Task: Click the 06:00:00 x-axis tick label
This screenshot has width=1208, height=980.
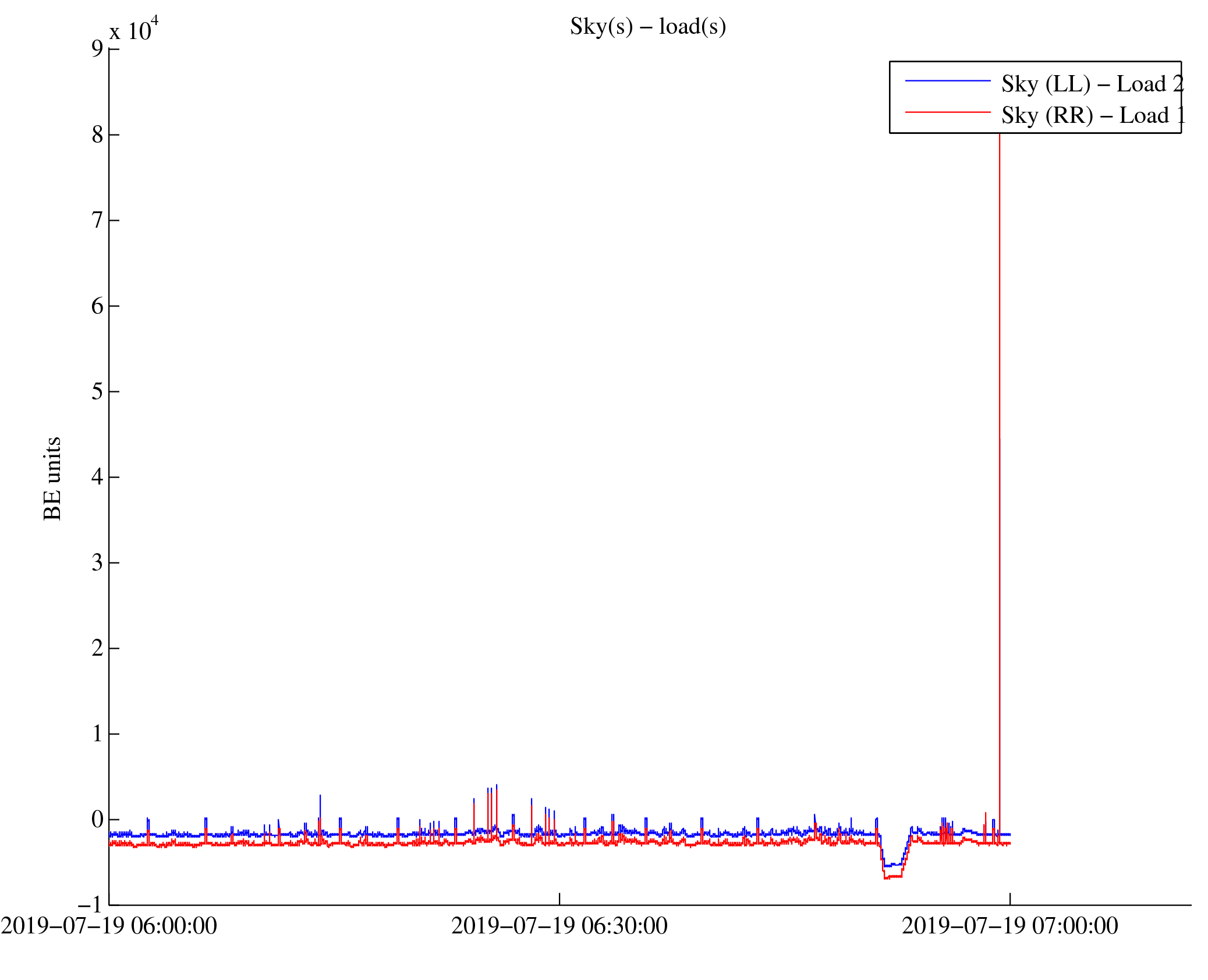Action: [109, 926]
